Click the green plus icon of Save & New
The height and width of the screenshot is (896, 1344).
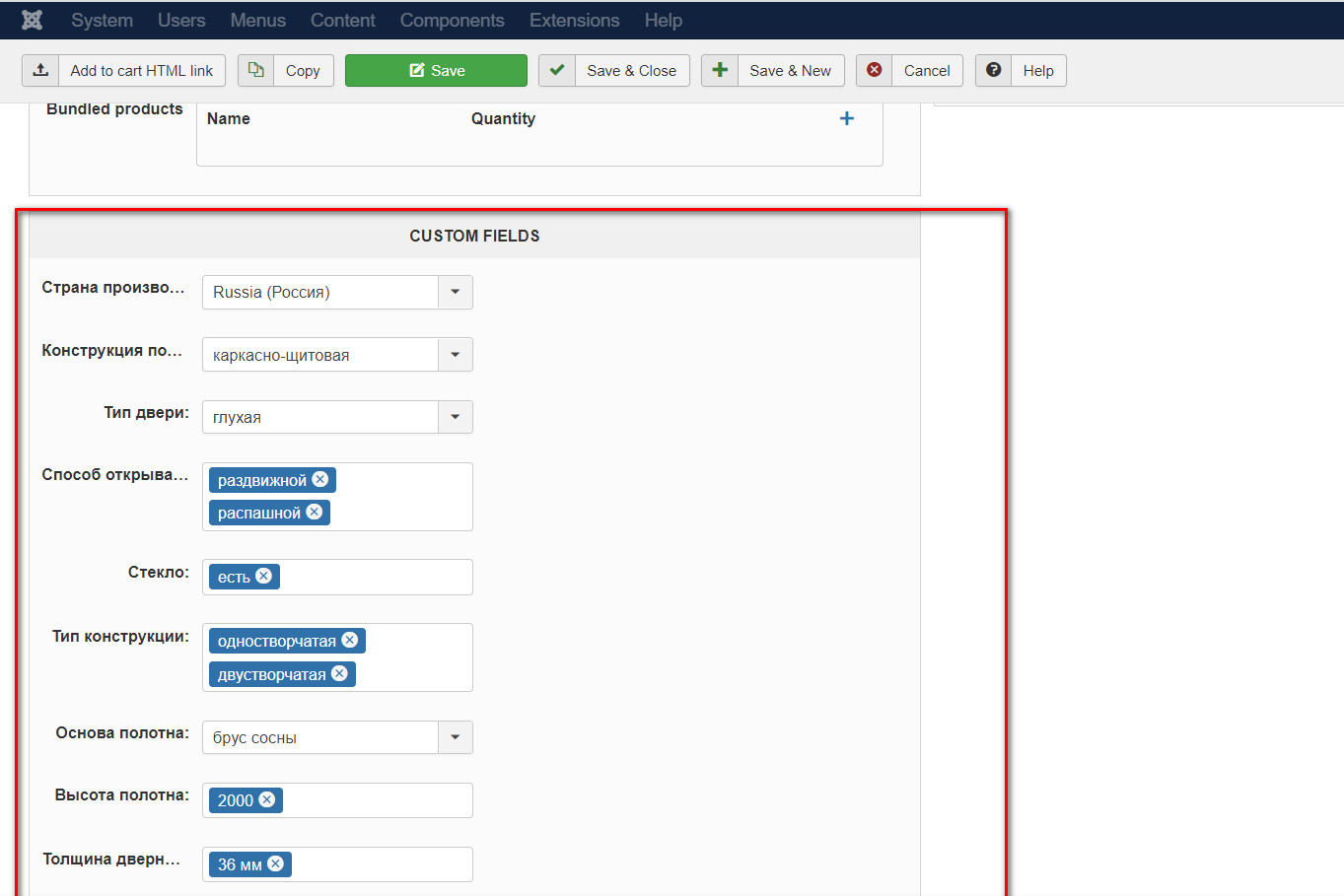720,71
